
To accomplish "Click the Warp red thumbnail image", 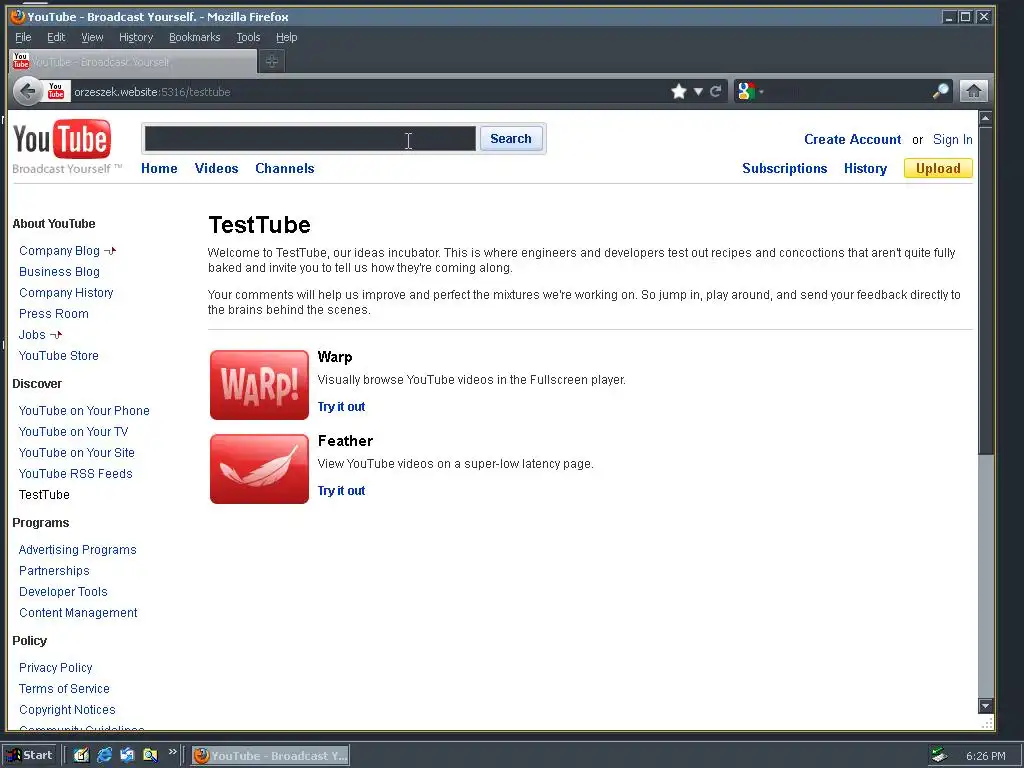I will [259, 385].
